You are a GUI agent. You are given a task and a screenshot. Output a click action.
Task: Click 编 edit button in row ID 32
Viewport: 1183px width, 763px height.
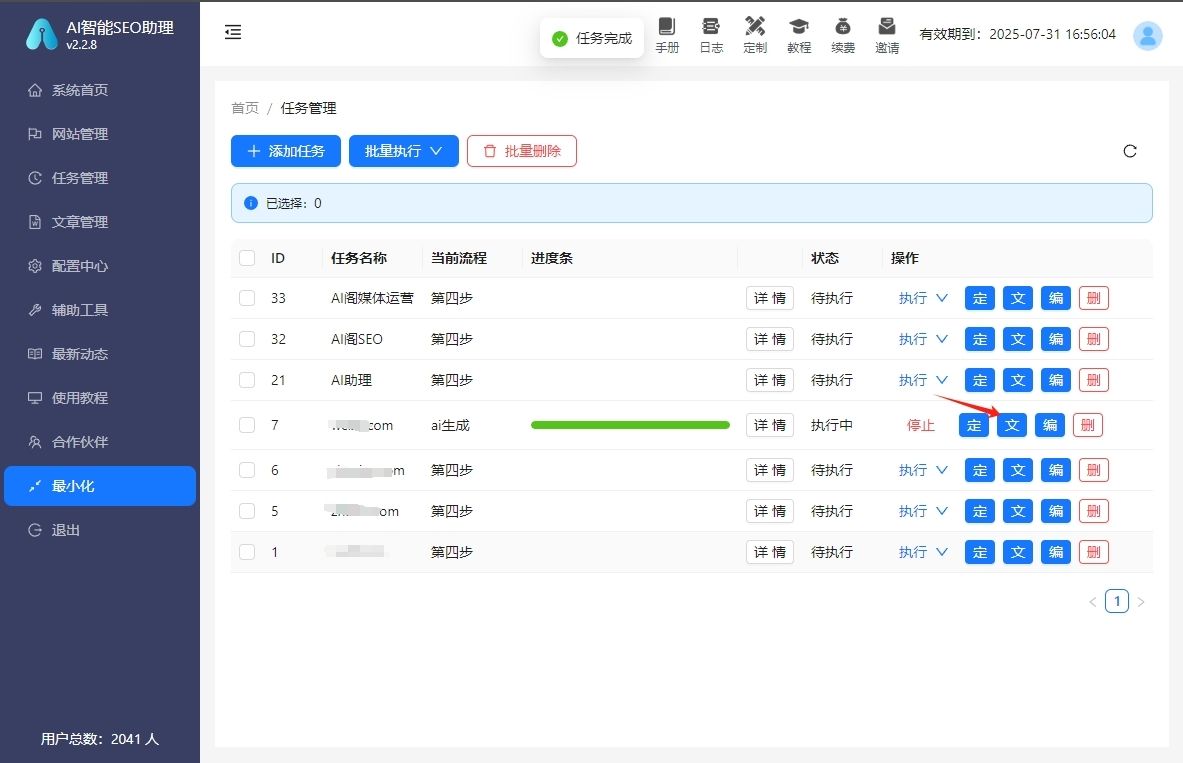pos(1055,339)
